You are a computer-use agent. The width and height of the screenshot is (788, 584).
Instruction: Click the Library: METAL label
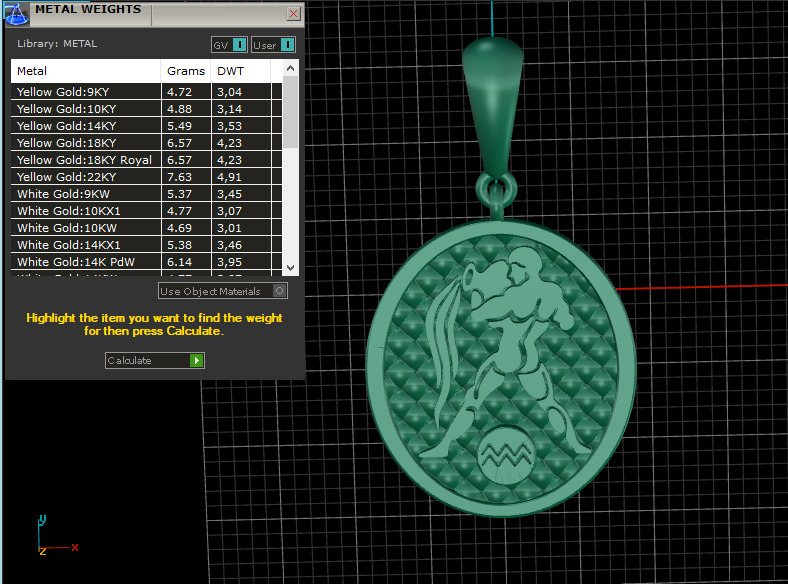pos(57,44)
